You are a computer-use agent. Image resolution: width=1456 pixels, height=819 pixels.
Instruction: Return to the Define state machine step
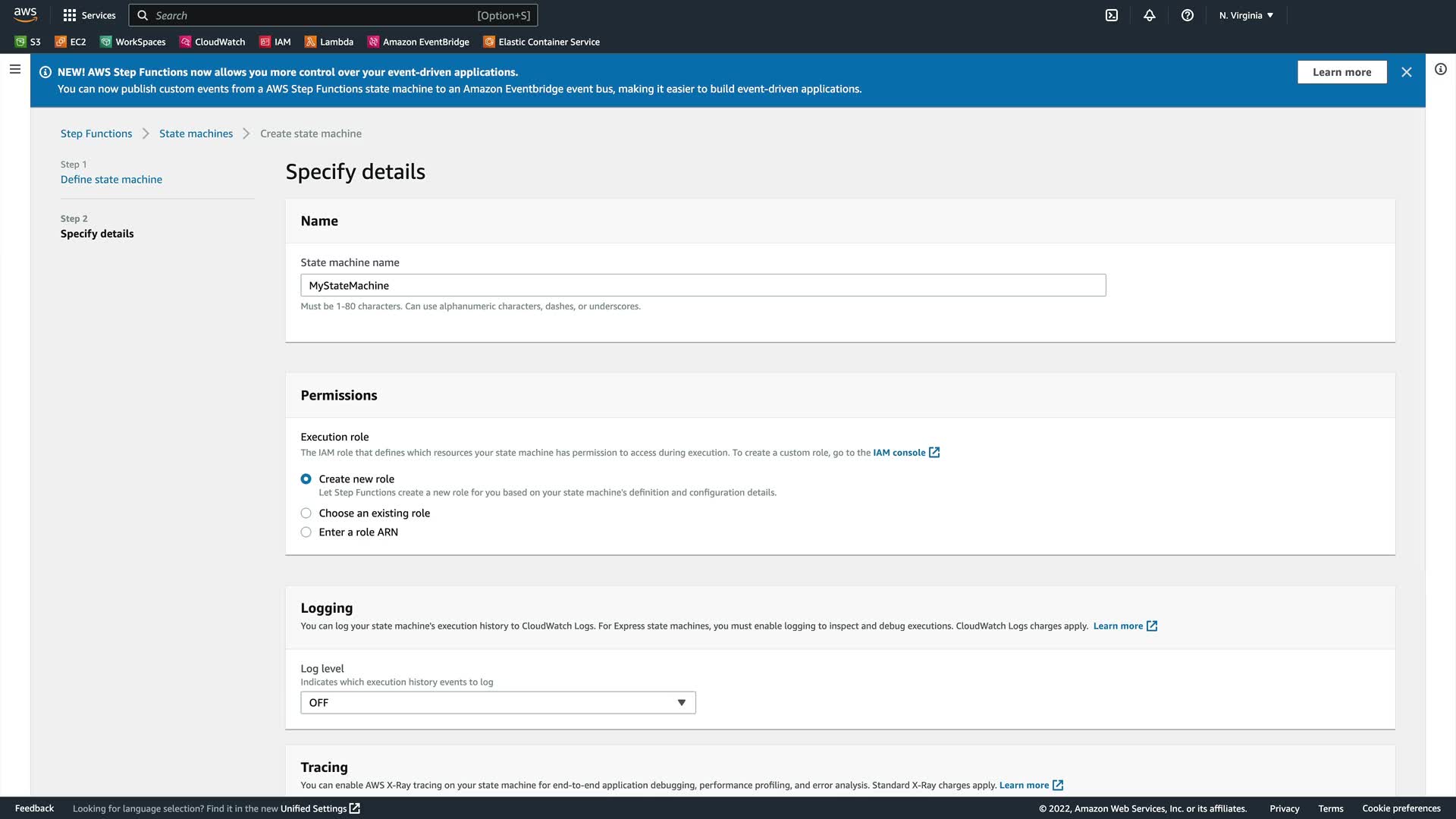(x=111, y=179)
